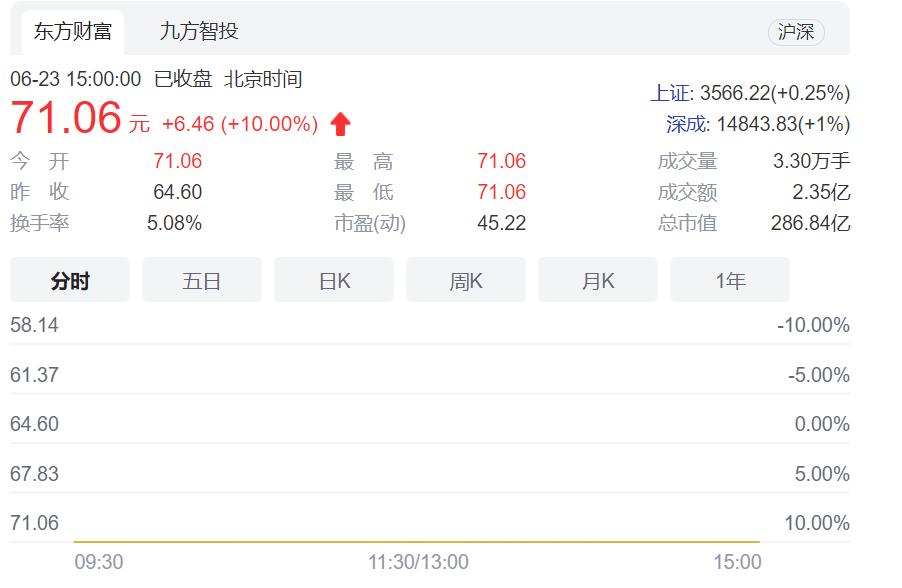The height and width of the screenshot is (588, 902).
Task: Click the 成交量 value 3.30万手
Action: 811,161
